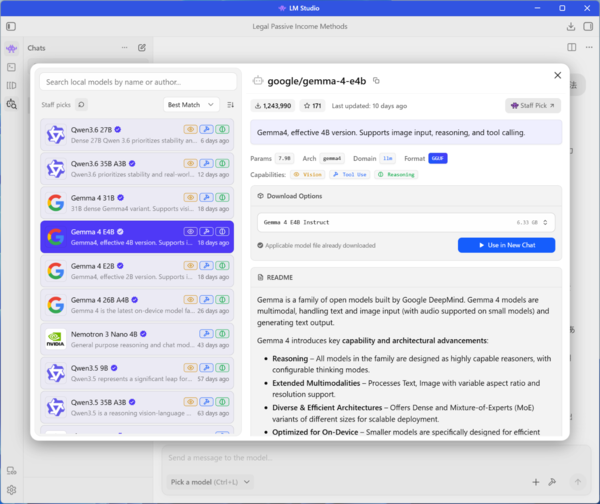
Task: Click 'Applicable model file already downloaded' text
Action: click(x=320, y=245)
